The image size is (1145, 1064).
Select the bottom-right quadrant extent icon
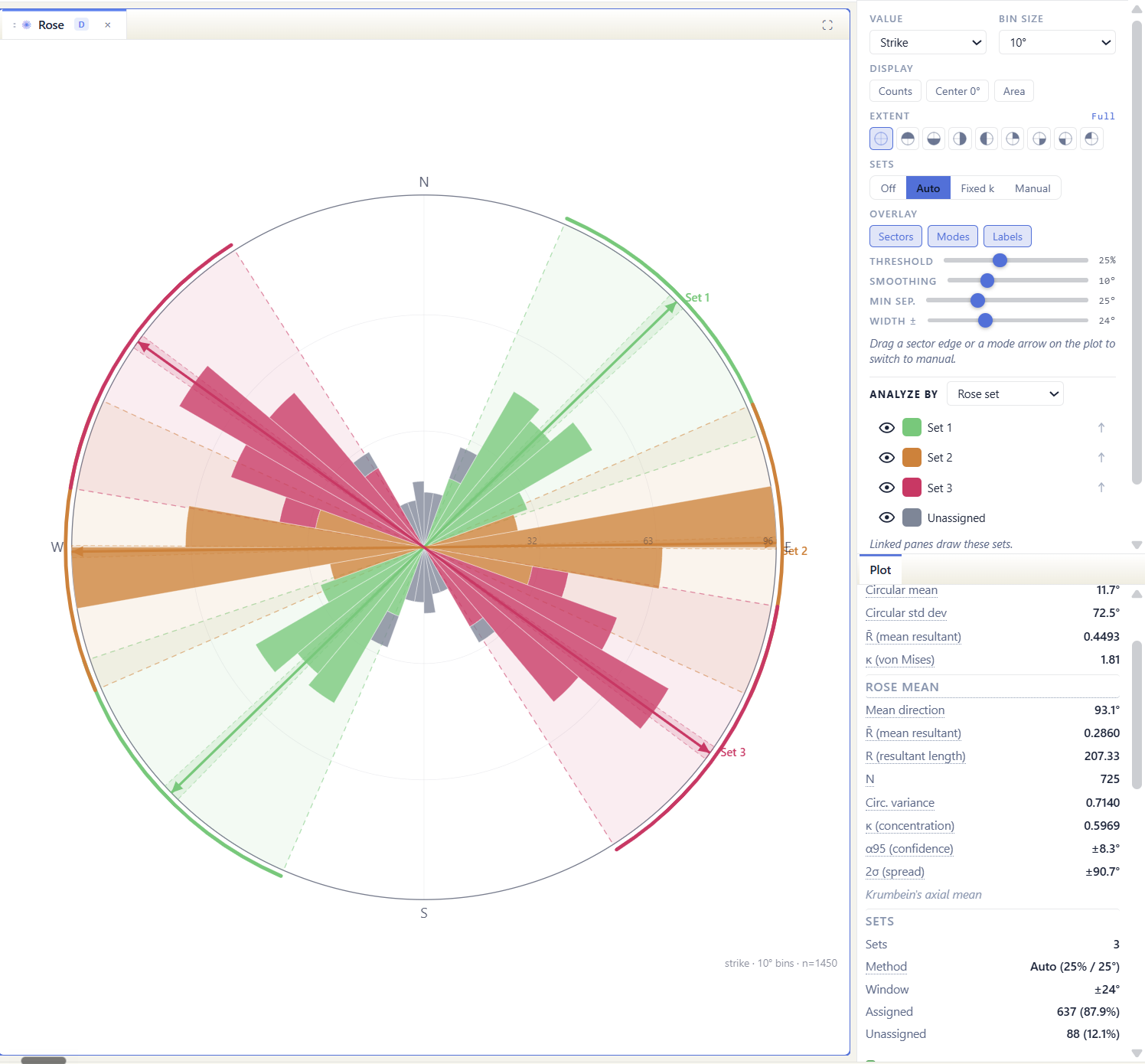pyautogui.click(x=1039, y=139)
